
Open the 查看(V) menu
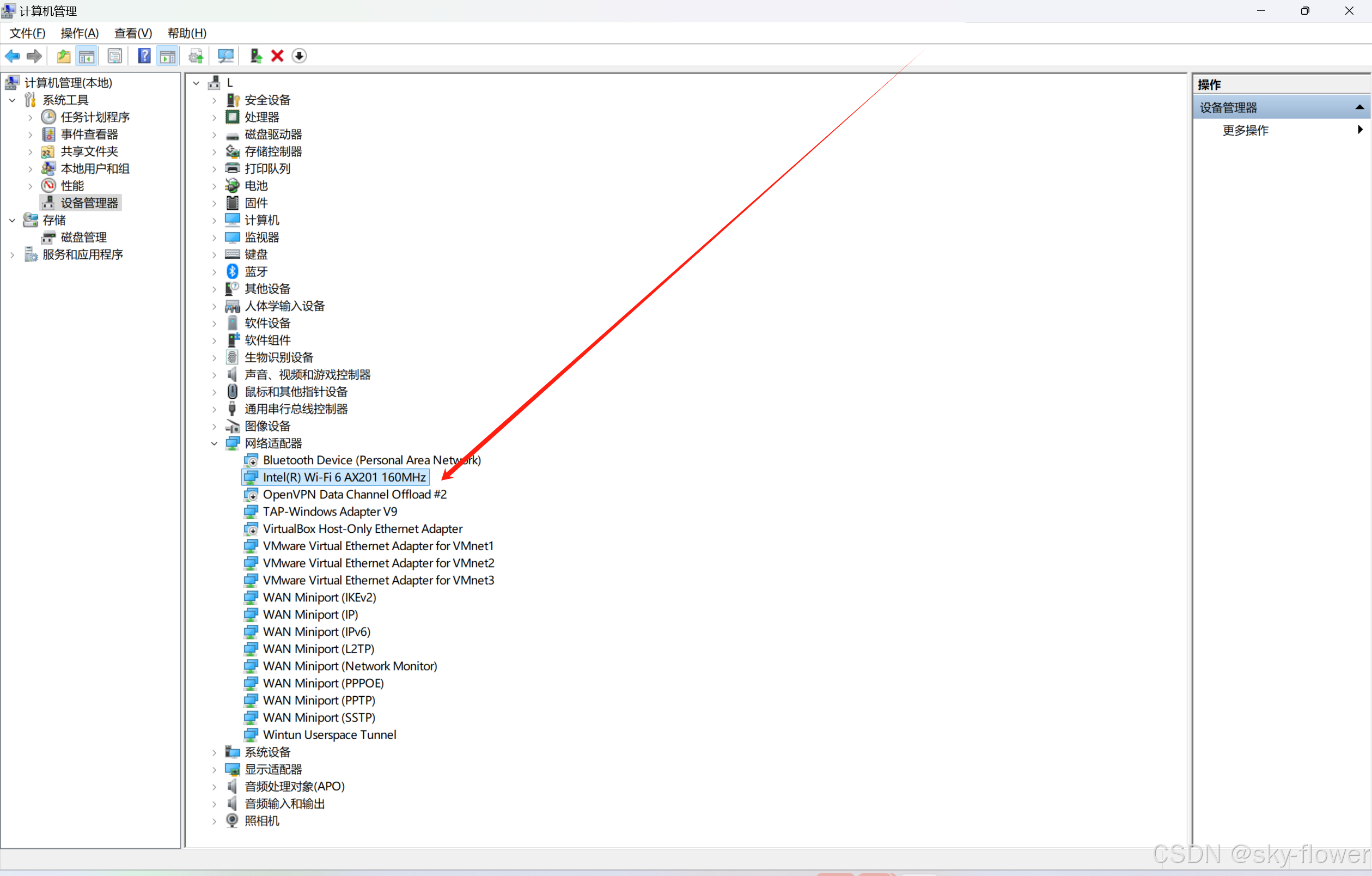pyautogui.click(x=133, y=33)
